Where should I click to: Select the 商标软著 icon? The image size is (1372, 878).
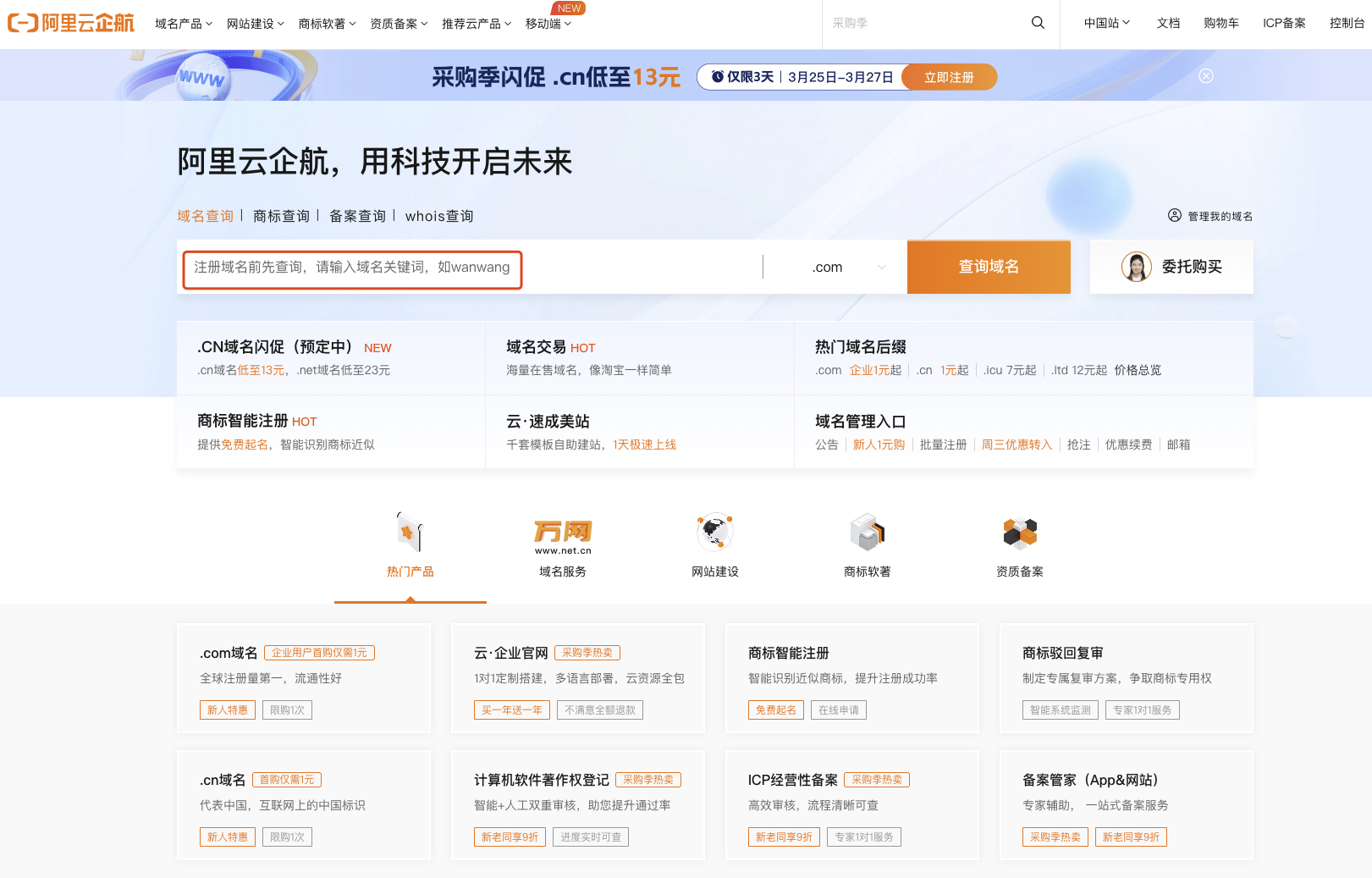pyautogui.click(x=868, y=533)
